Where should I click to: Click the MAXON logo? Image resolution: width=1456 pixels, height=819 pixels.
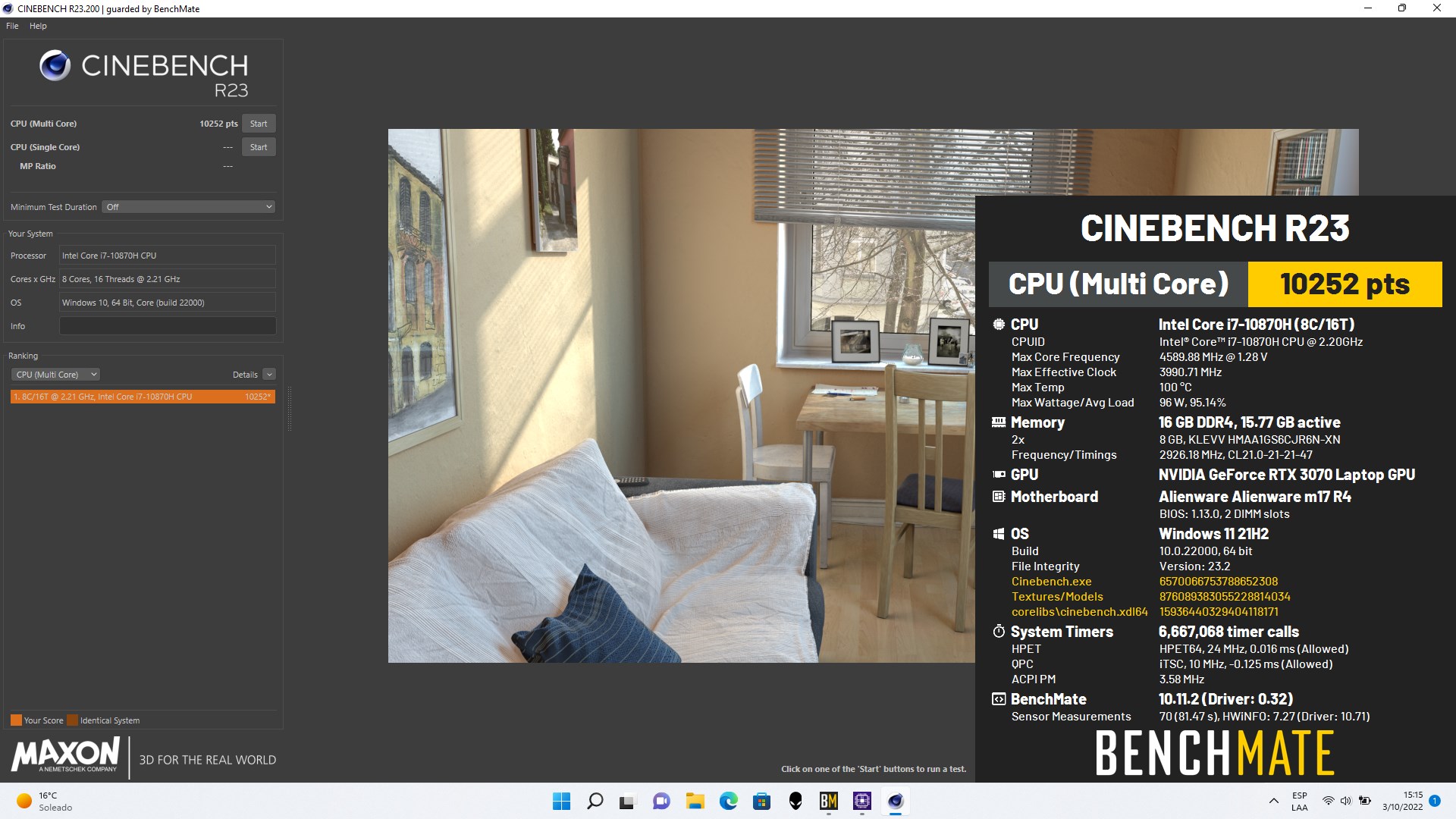coord(65,756)
